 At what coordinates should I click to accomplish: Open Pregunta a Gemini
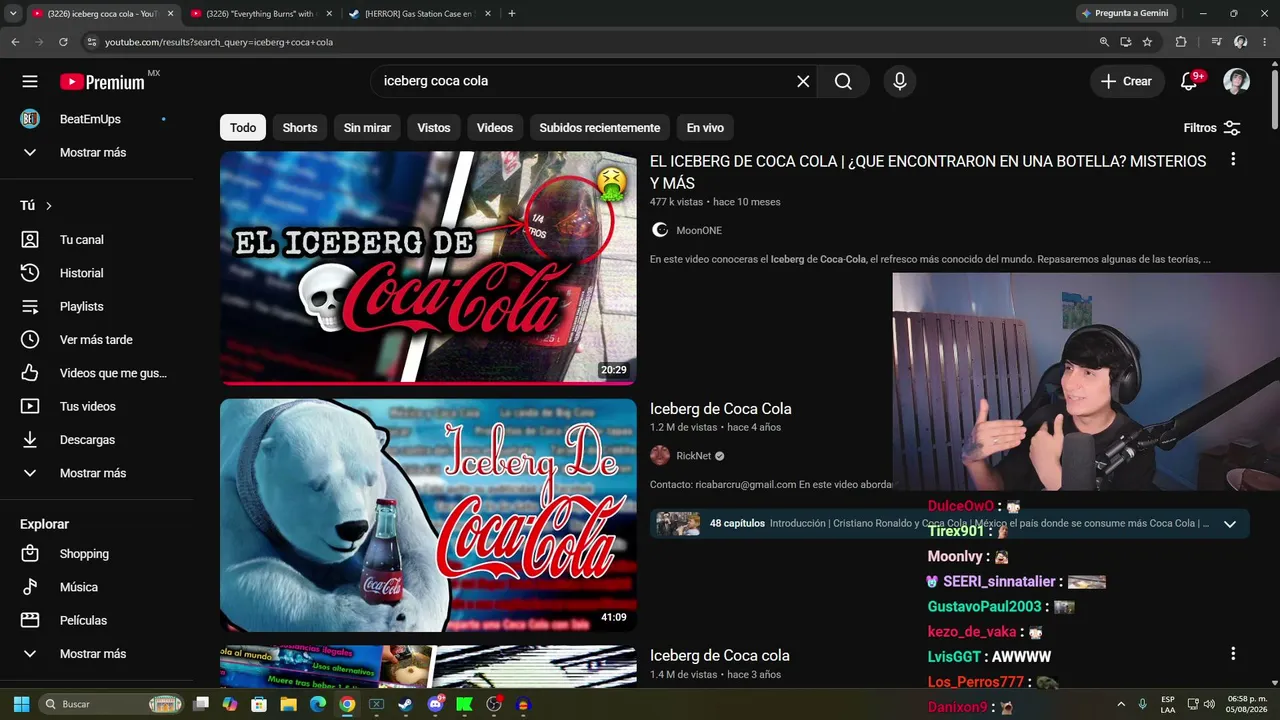pos(1125,13)
